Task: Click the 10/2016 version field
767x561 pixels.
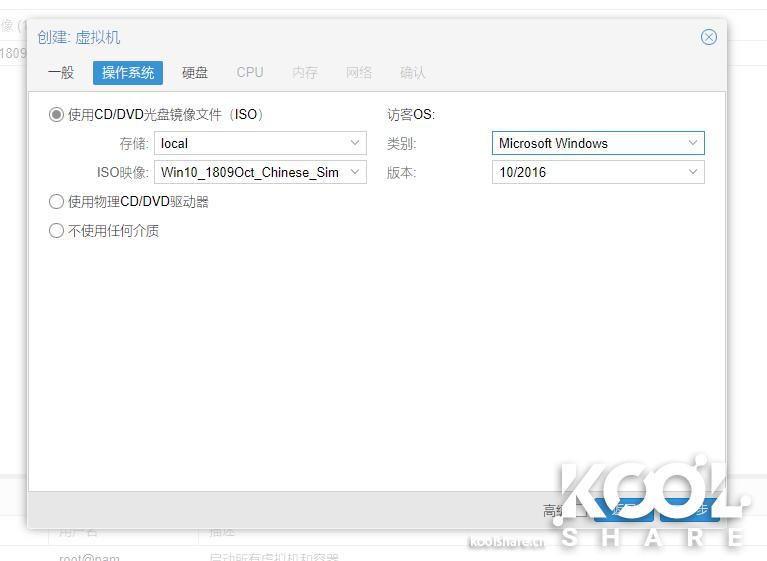Action: pos(598,172)
